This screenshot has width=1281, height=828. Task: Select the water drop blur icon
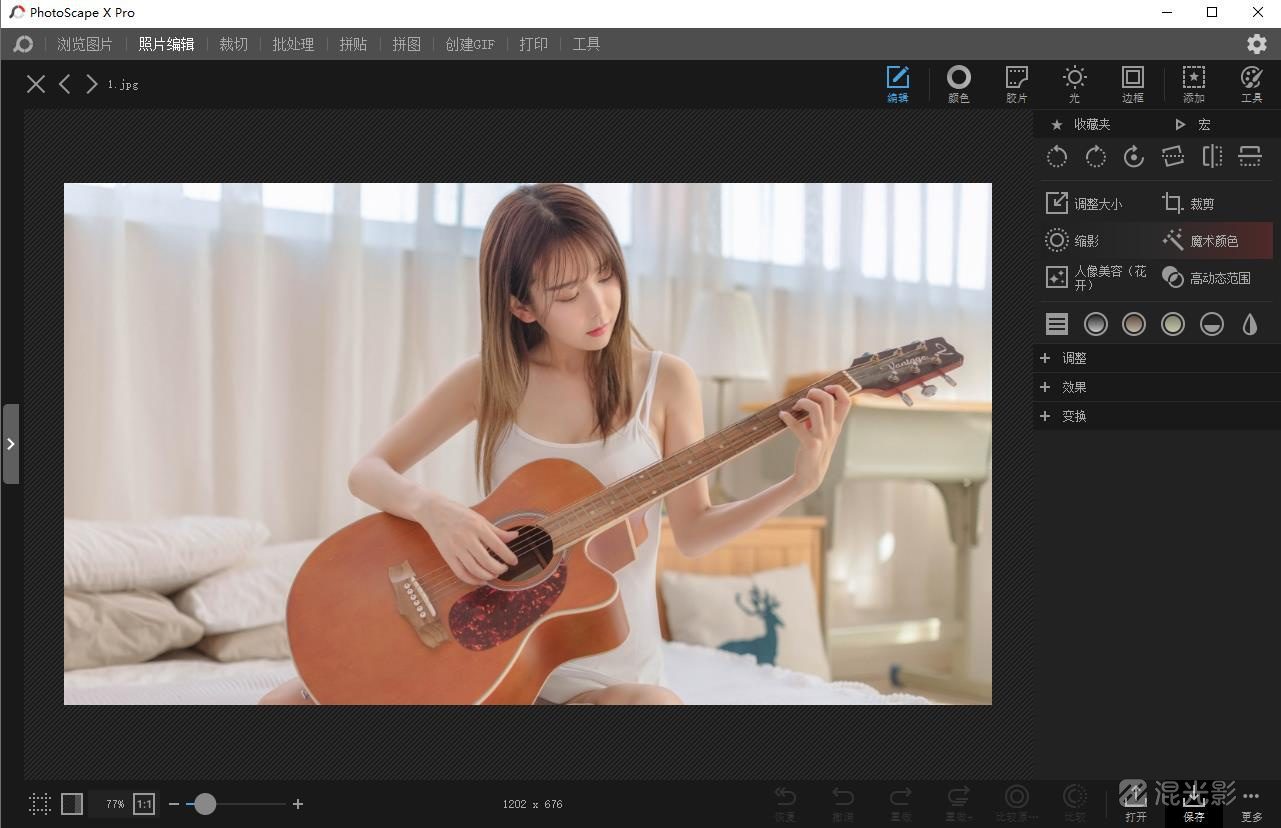1250,324
